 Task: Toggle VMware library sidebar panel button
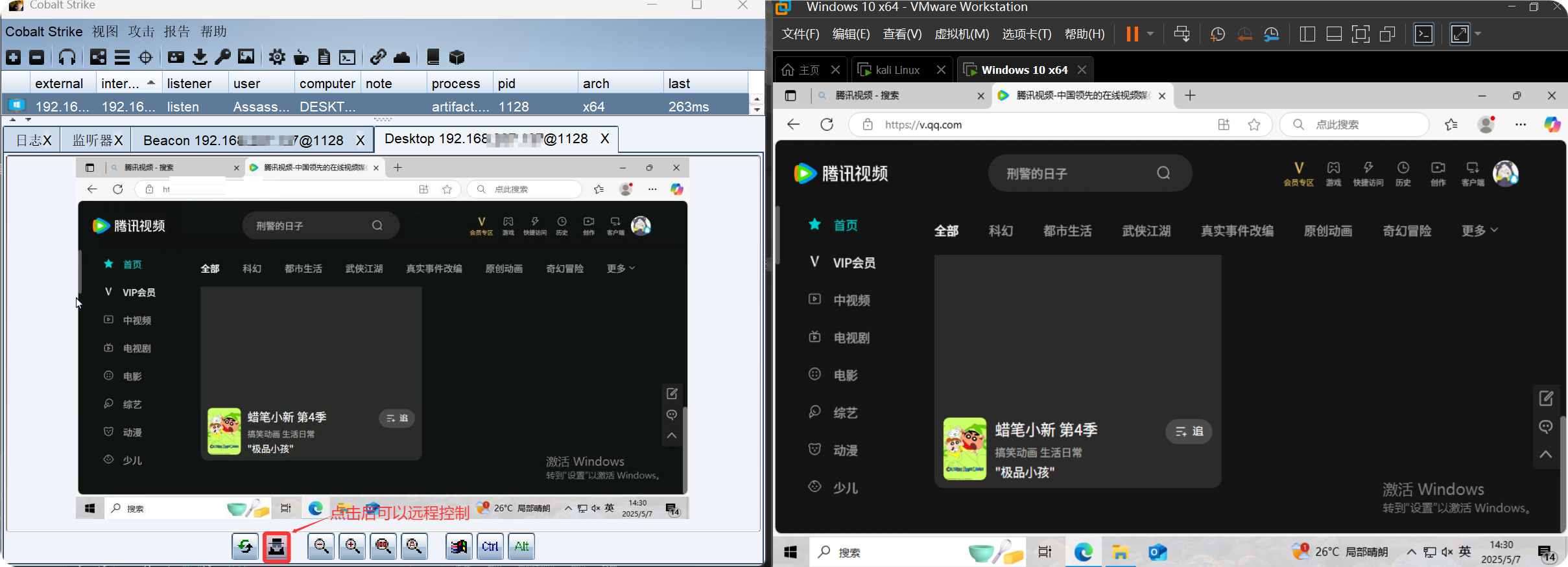point(1307,34)
